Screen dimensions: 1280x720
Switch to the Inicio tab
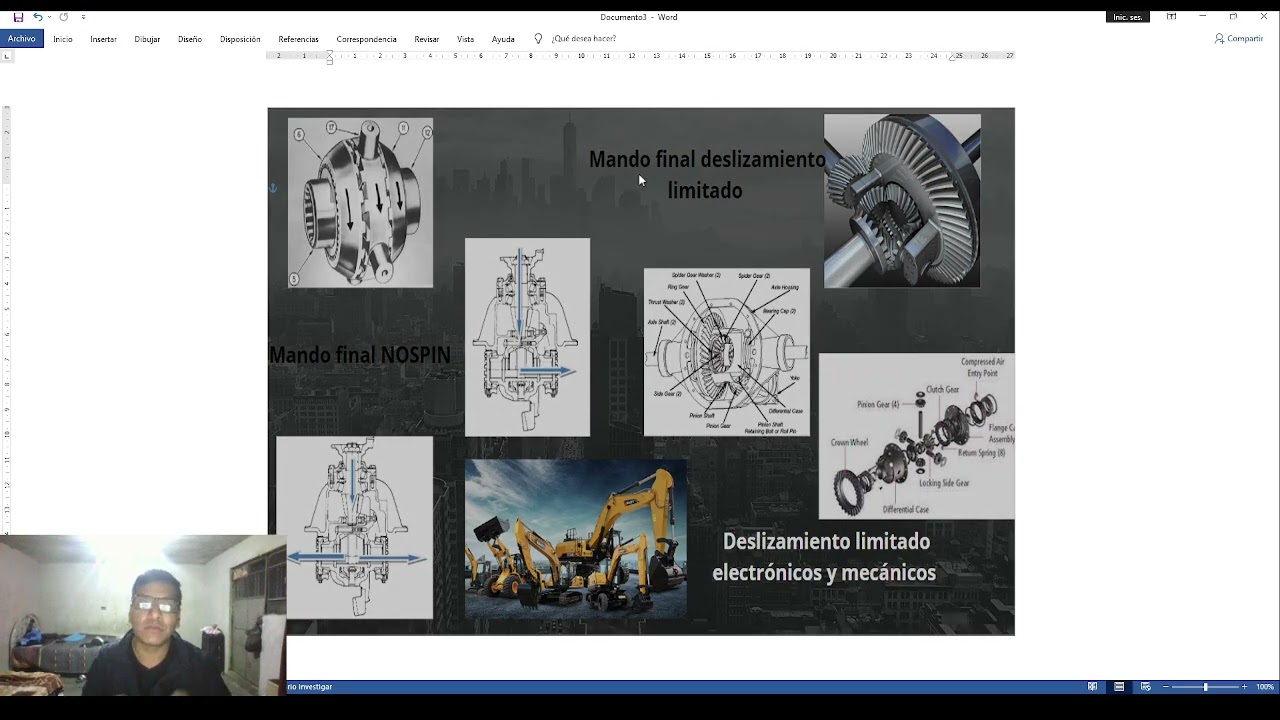(63, 39)
